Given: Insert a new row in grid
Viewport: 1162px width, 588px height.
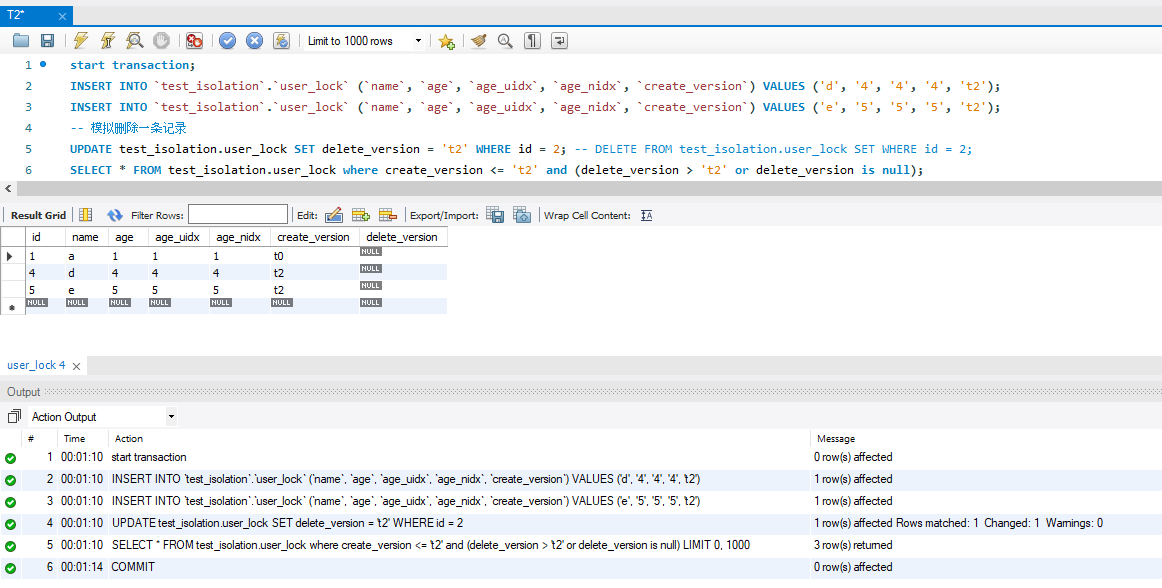Looking at the screenshot, I should click(361, 215).
